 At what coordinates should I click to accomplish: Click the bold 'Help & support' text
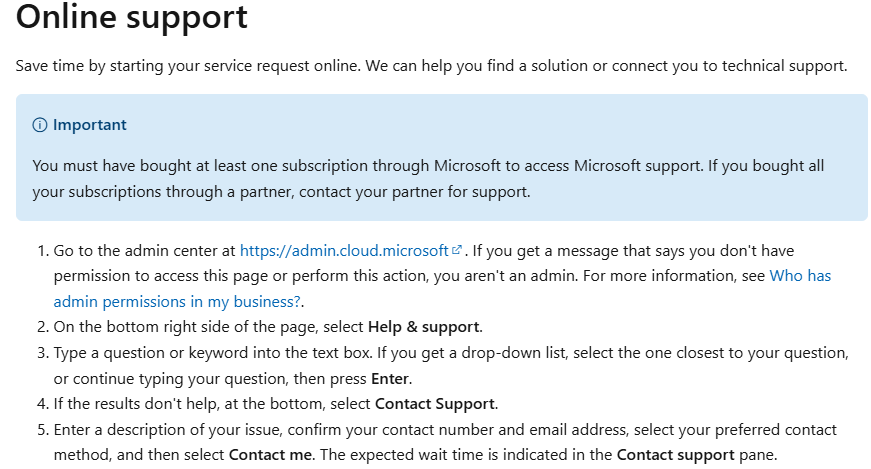point(424,326)
